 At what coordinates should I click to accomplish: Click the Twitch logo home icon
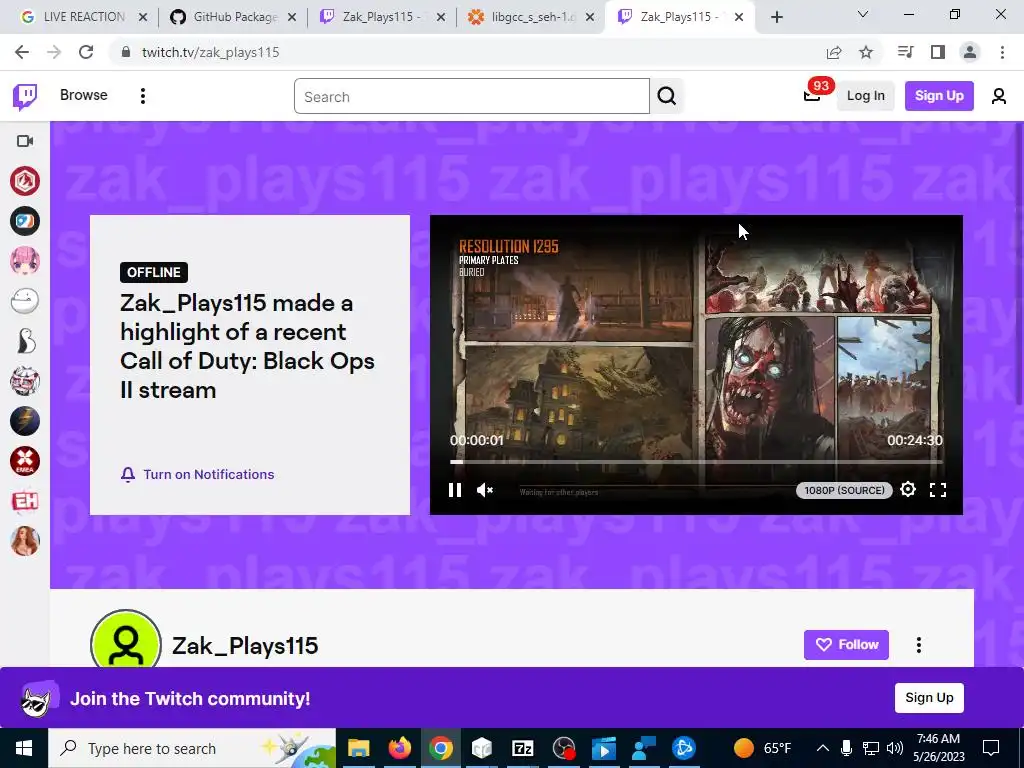(25, 97)
